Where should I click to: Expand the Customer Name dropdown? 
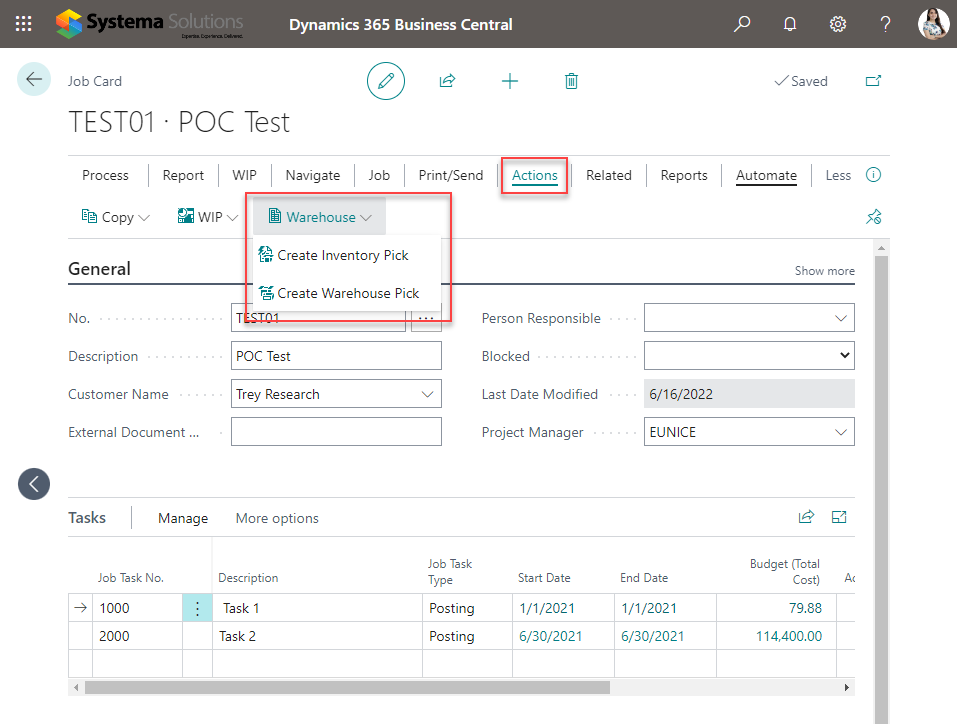[x=428, y=394]
